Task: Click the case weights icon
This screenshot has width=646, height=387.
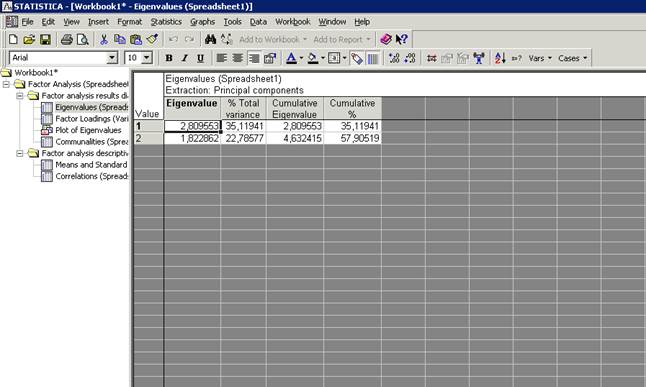Action: 479,58
